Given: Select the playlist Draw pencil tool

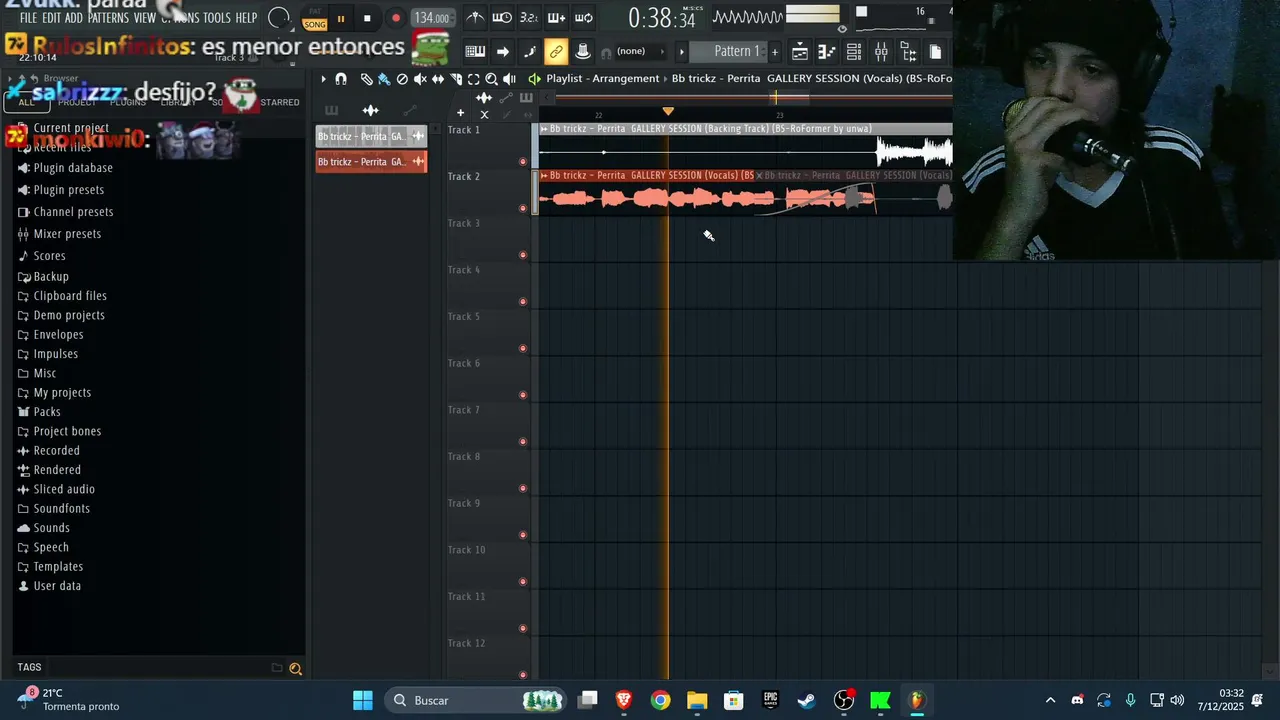Looking at the screenshot, I should click(x=366, y=79).
